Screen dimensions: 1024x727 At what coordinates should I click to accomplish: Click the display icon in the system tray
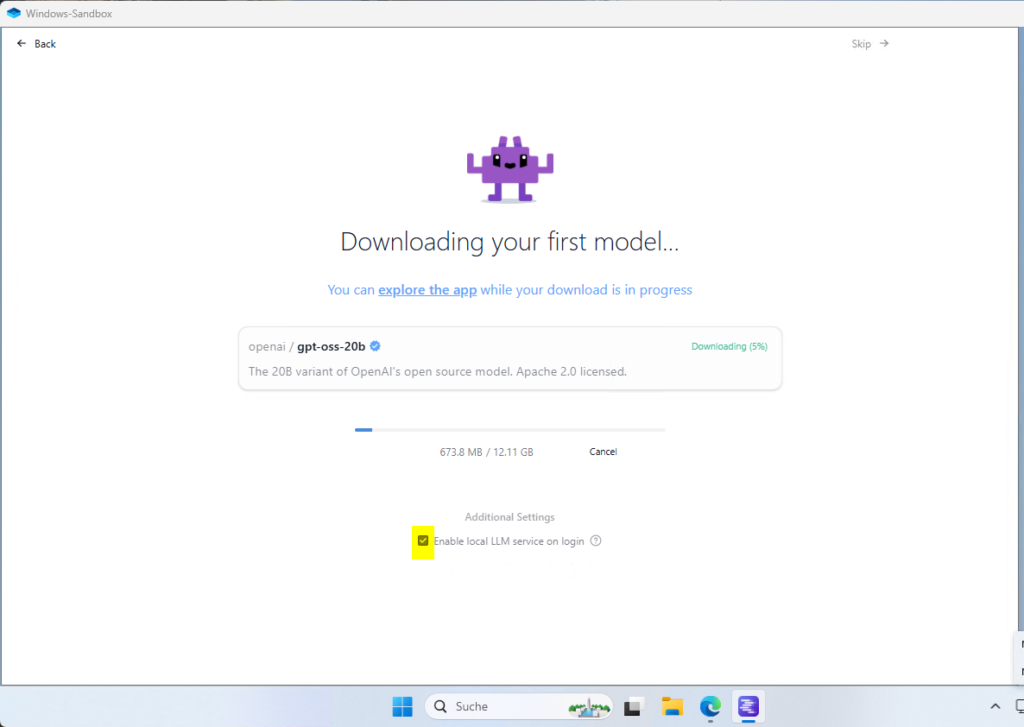pyautogui.click(x=1019, y=706)
